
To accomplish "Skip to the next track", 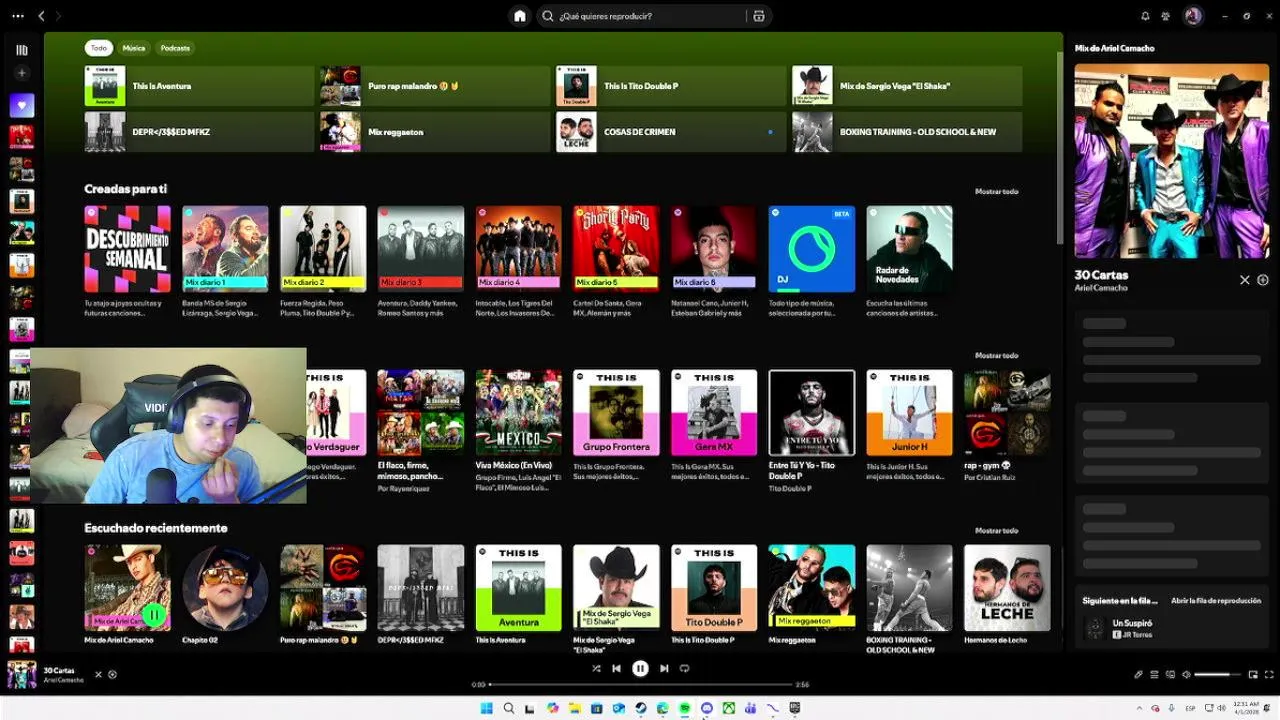I will (x=664, y=668).
